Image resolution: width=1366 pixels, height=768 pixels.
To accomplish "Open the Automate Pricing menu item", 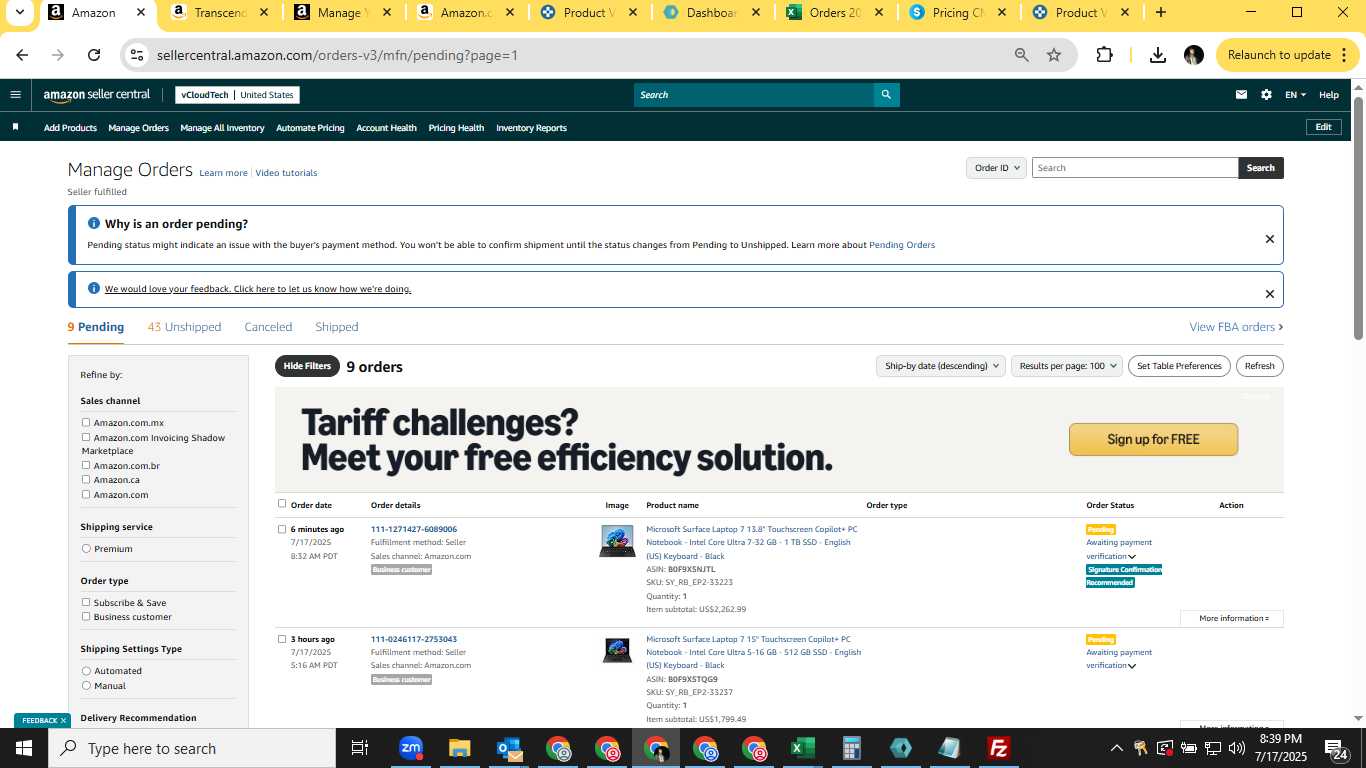I will (310, 128).
